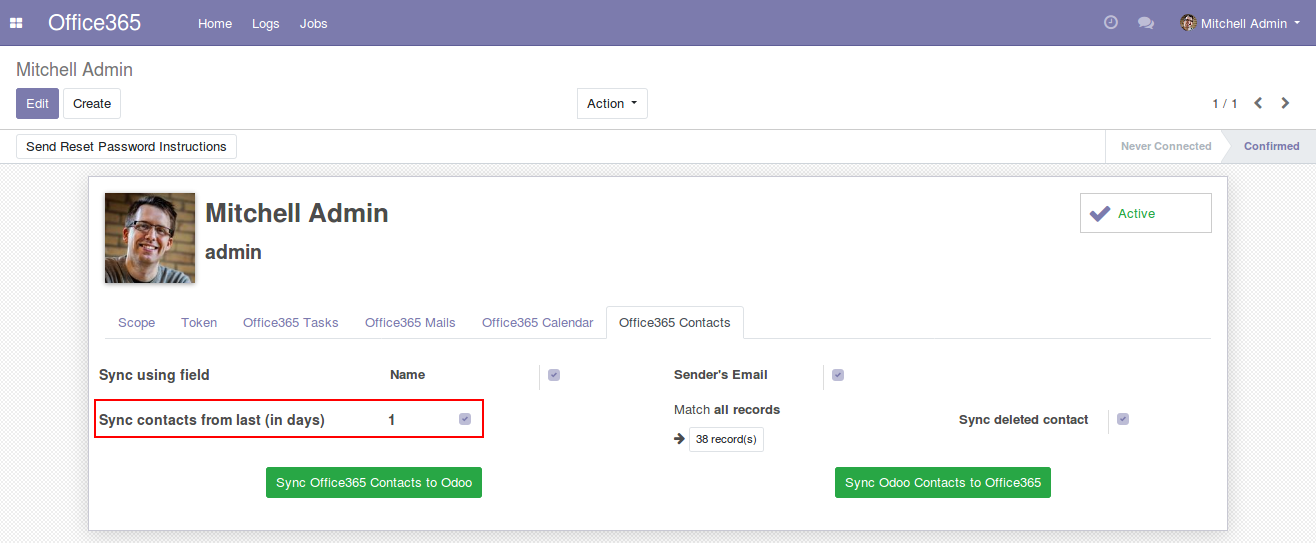The height and width of the screenshot is (543, 1316).
Task: Click the arrow beside 38 record(s)
Action: (x=680, y=439)
